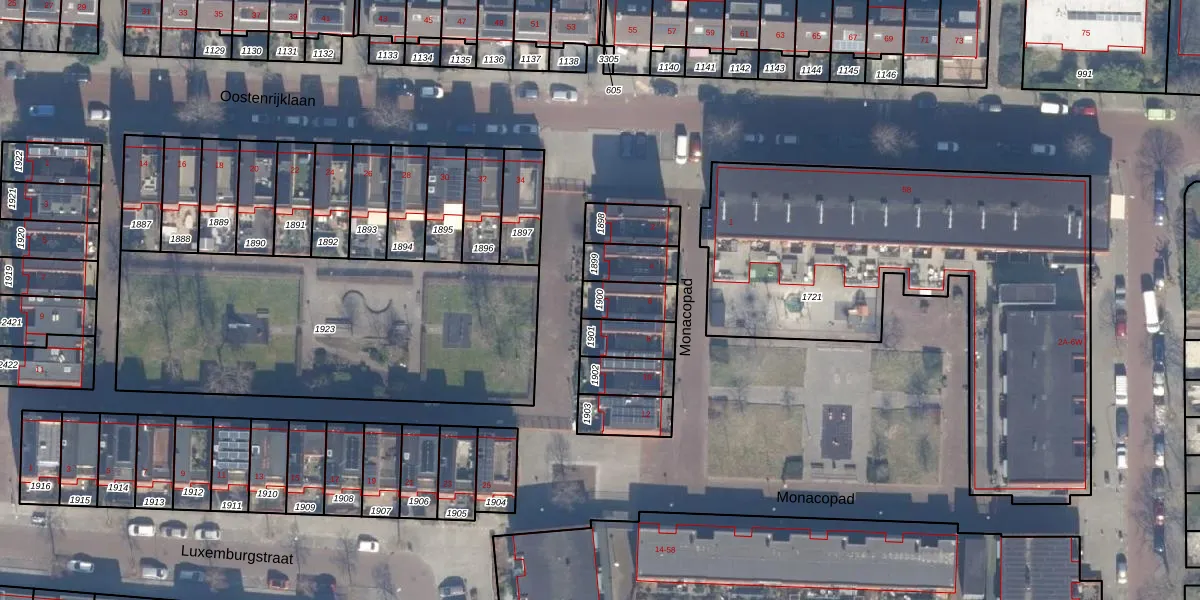Click the Luxemburgstraat street label
Image resolution: width=1200 pixels, height=600 pixels.
[237, 556]
